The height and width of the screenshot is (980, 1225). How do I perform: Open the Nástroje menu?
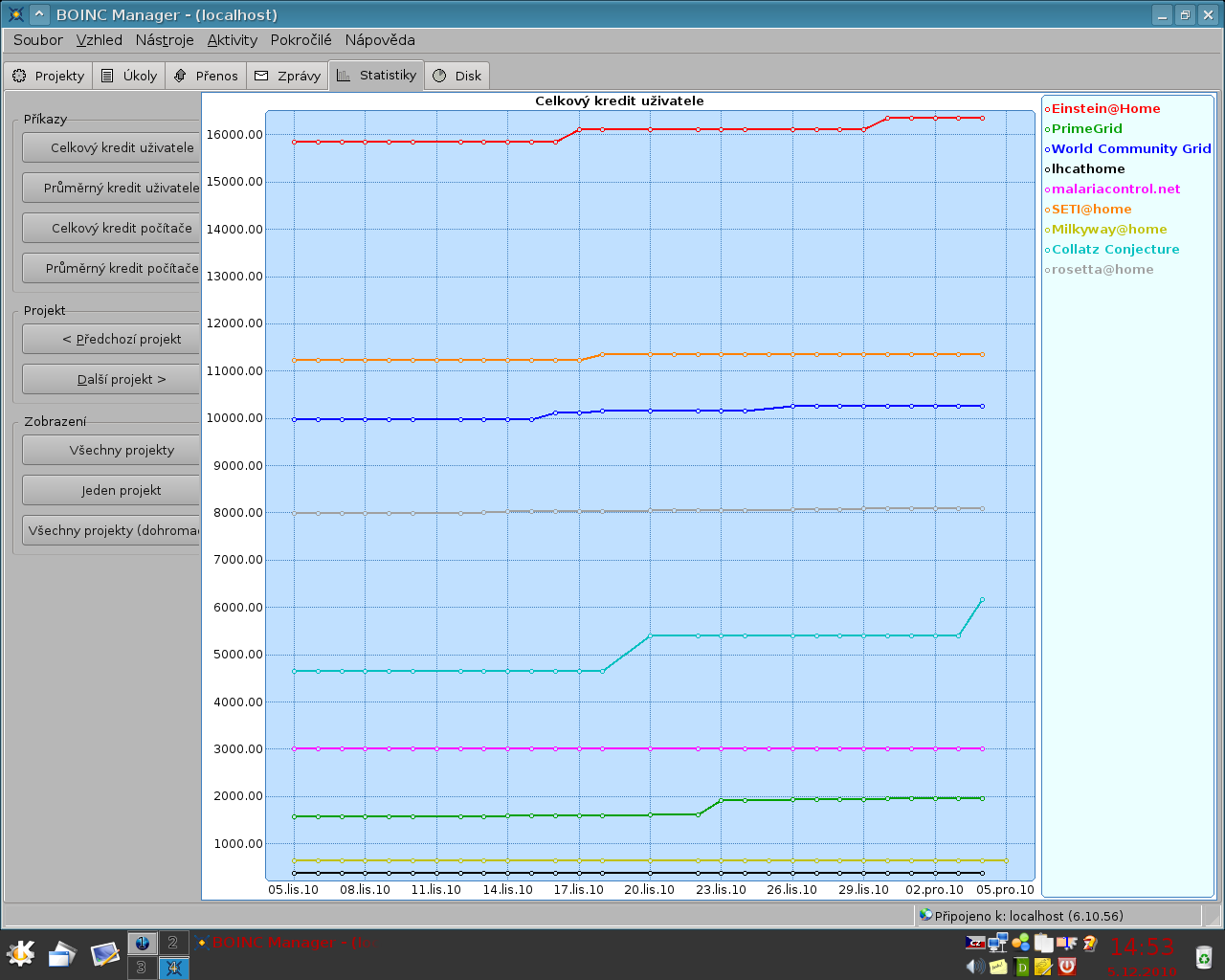tap(165, 40)
